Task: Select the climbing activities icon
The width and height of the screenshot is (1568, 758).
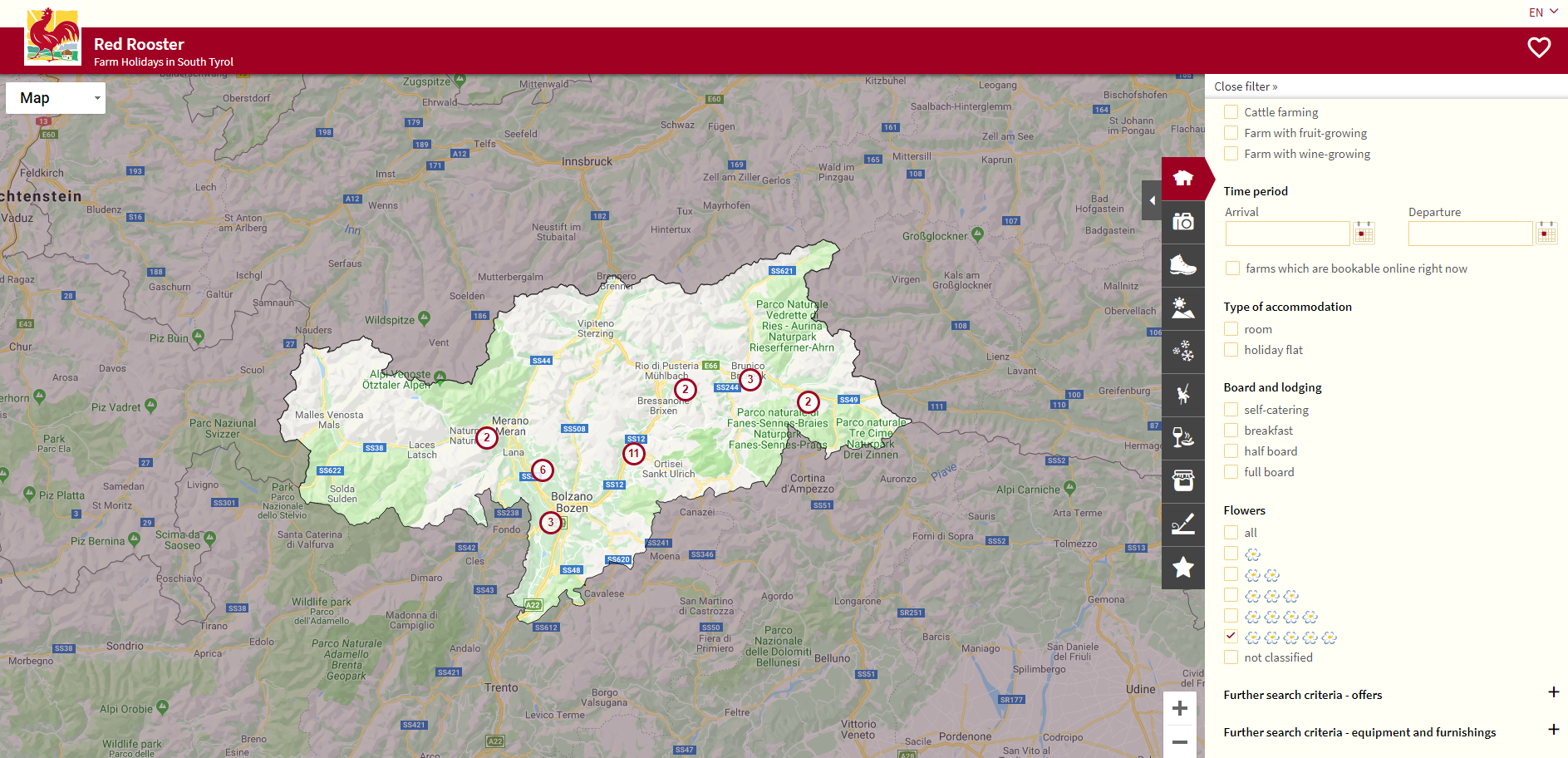Action: click(1183, 395)
